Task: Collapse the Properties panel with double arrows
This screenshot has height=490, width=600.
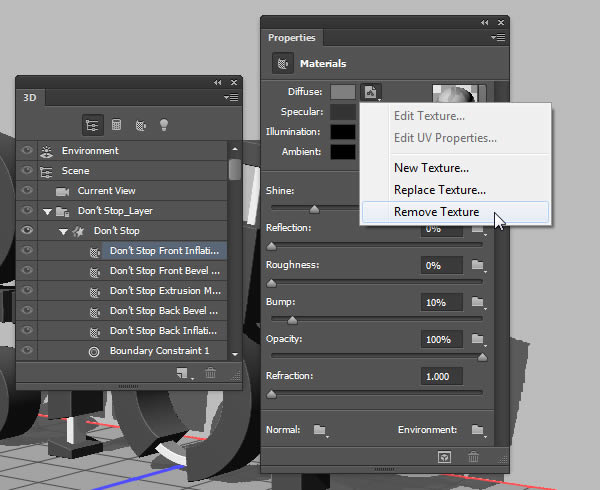Action: [x=484, y=23]
